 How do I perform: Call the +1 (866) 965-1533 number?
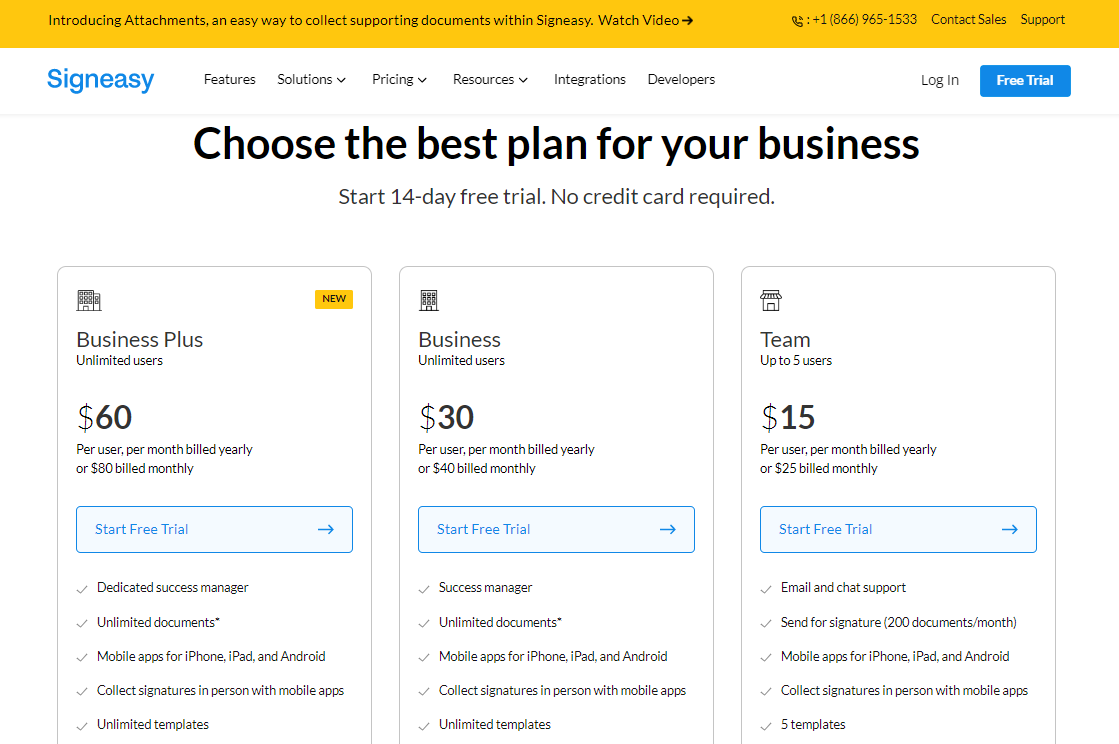(x=864, y=19)
